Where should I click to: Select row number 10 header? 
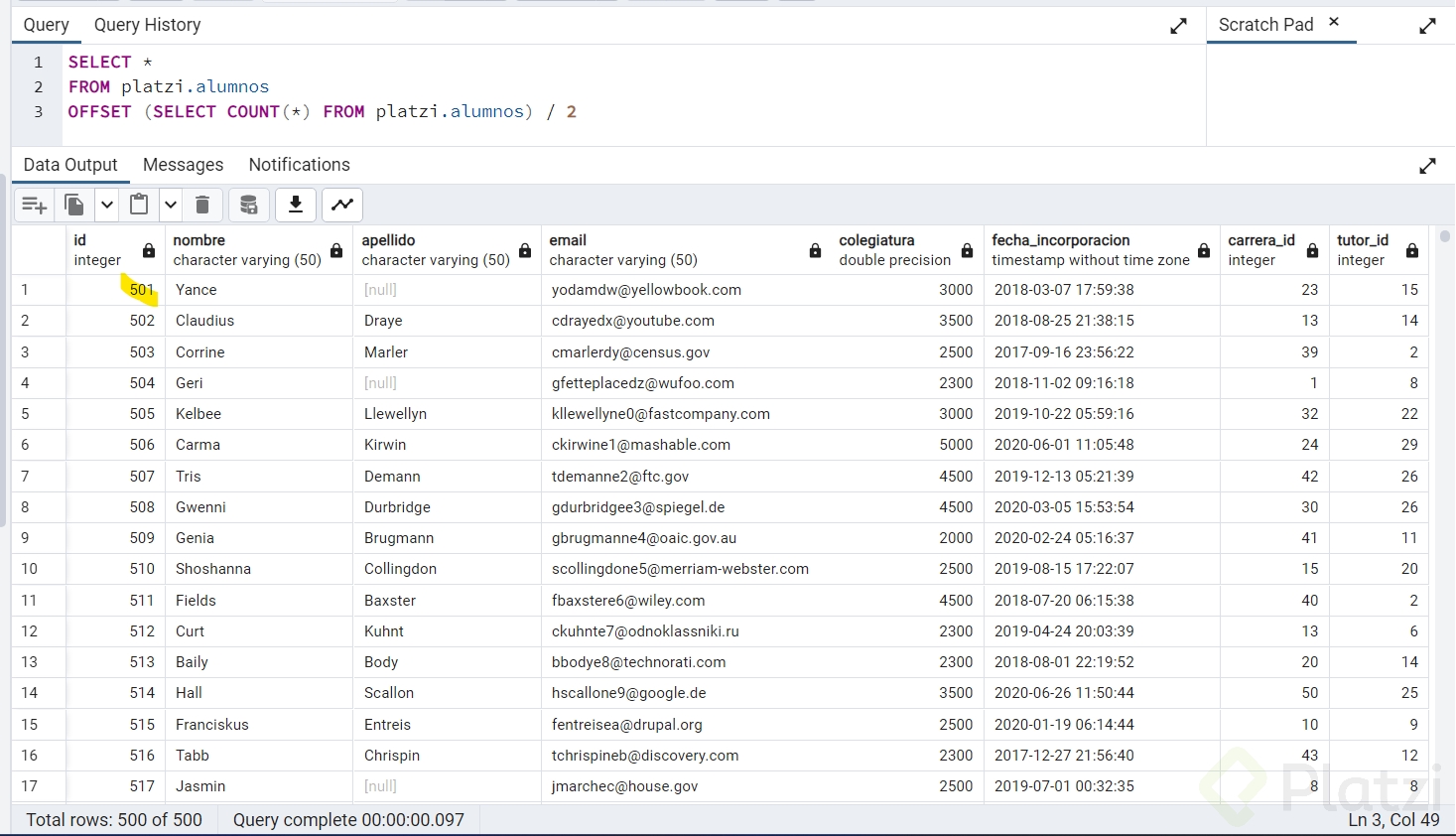click(x=39, y=569)
